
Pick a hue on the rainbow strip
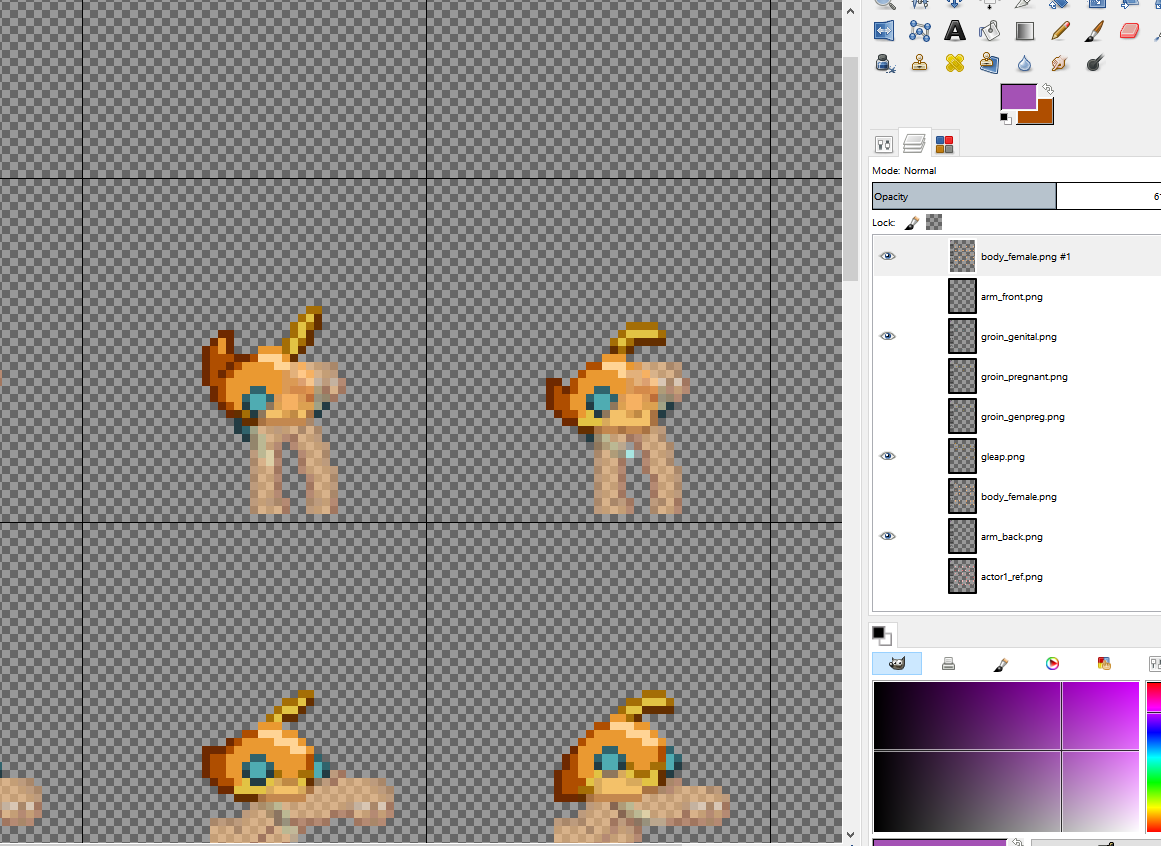pyautogui.click(x=1153, y=756)
